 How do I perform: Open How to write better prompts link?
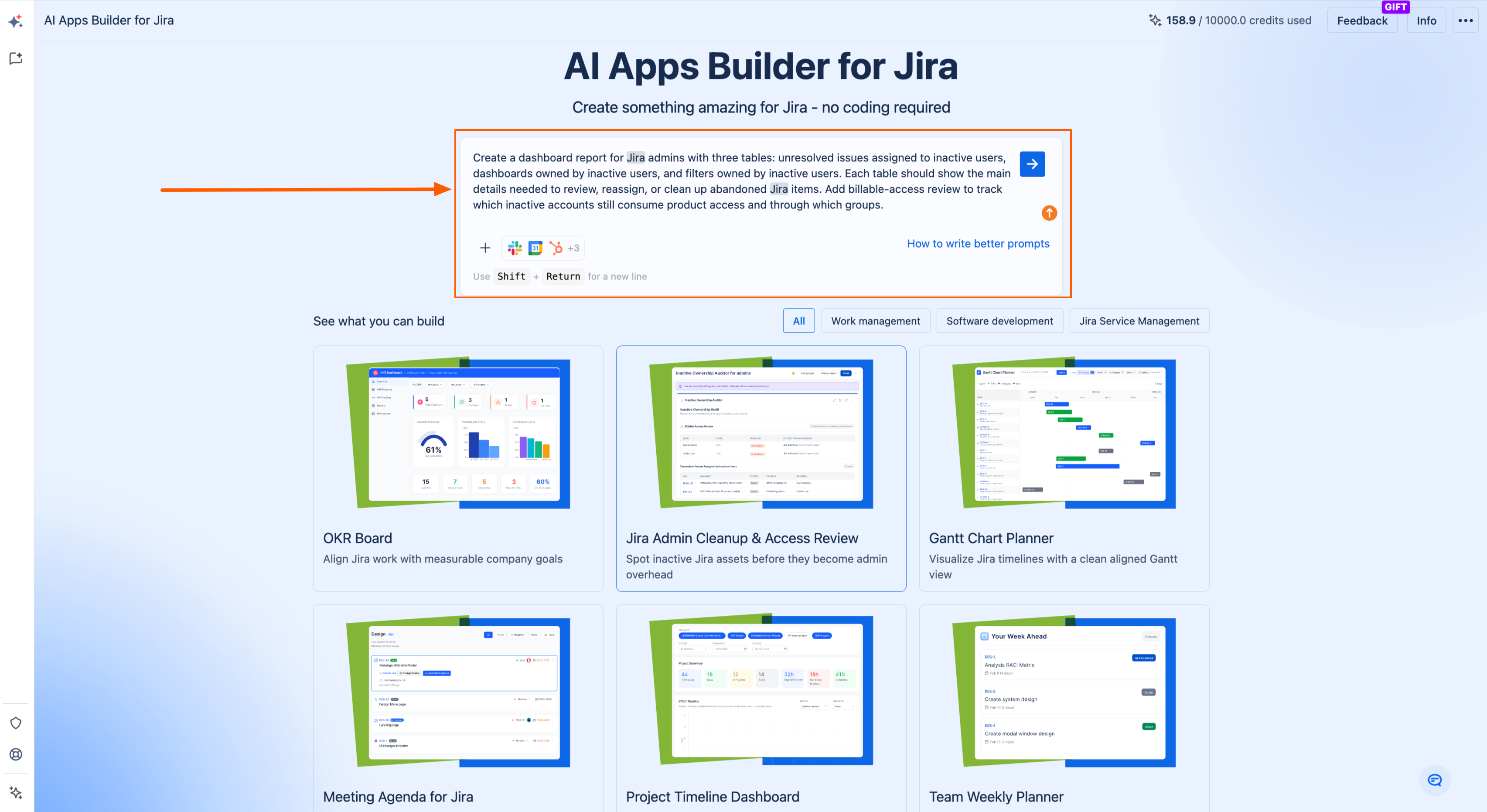pyautogui.click(x=979, y=243)
